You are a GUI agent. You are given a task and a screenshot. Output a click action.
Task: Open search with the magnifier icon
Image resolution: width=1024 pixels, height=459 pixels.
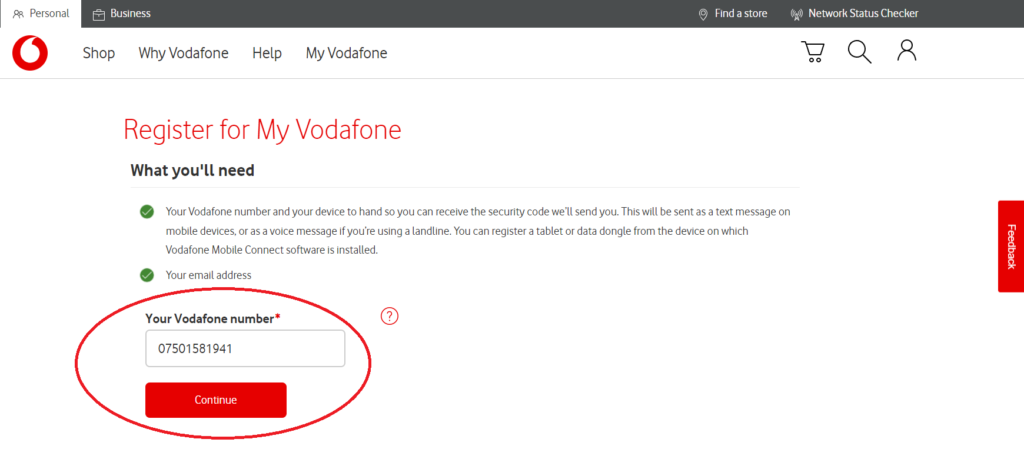[860, 52]
